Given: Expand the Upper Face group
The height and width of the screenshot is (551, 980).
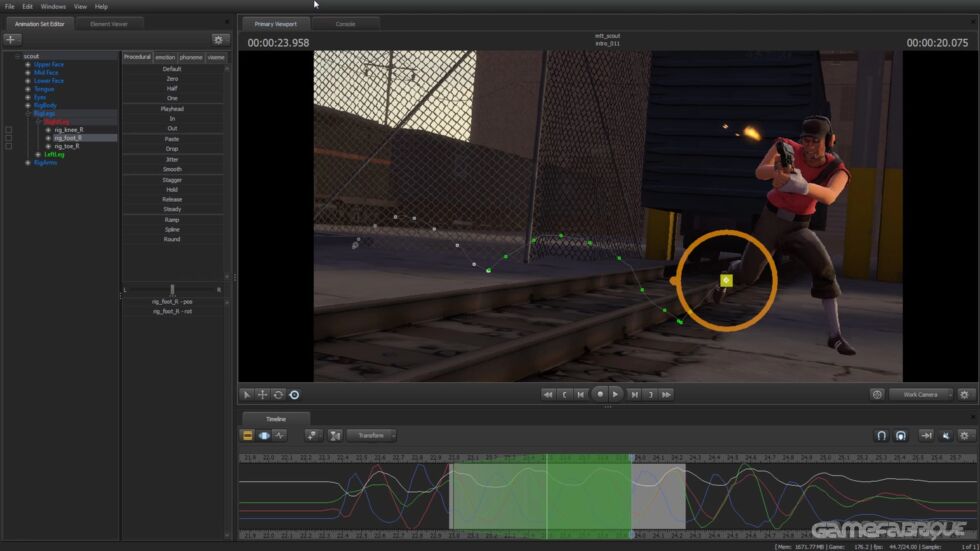Looking at the screenshot, I should tap(28, 64).
